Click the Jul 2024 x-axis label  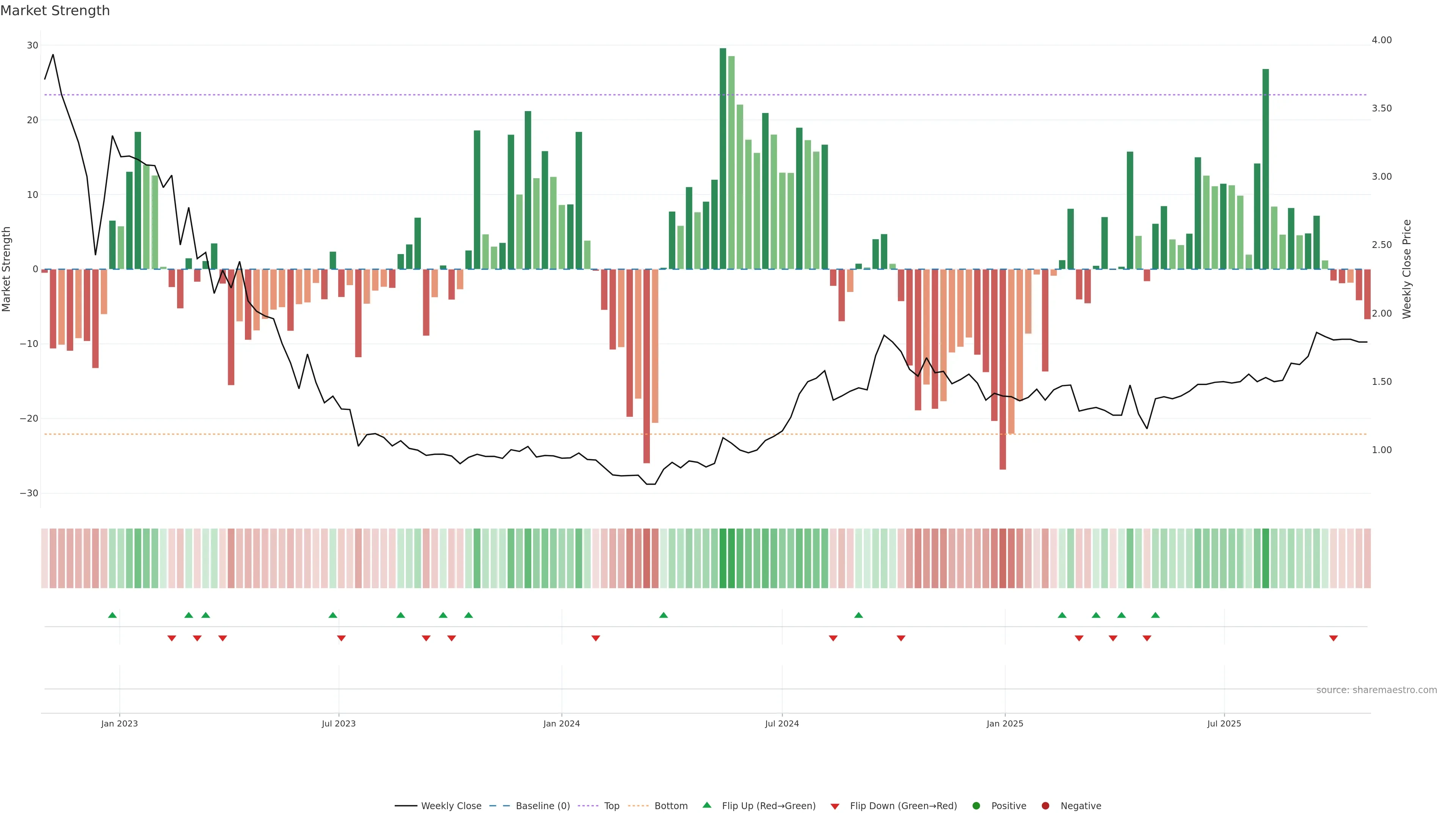[x=782, y=723]
